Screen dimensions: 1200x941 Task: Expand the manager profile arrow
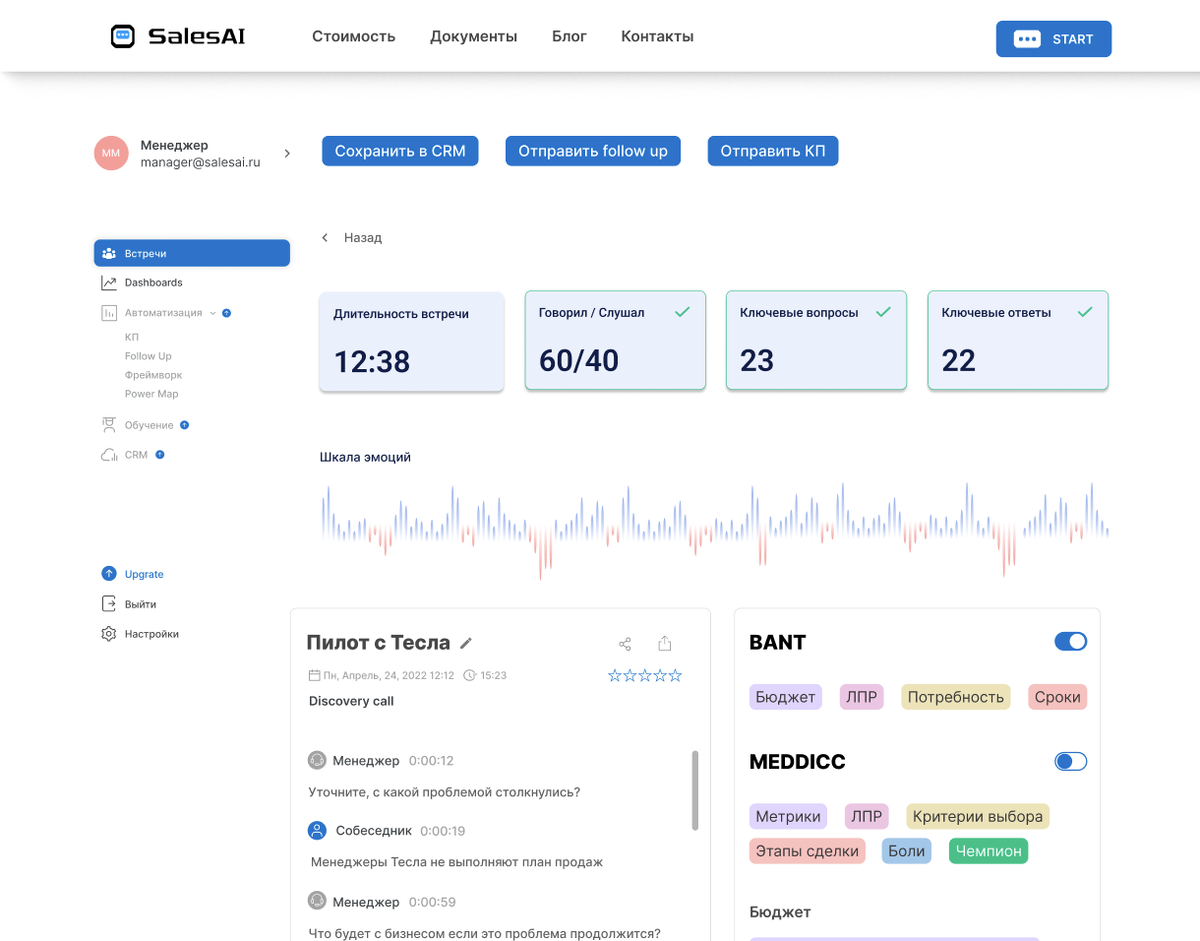pyautogui.click(x=287, y=153)
